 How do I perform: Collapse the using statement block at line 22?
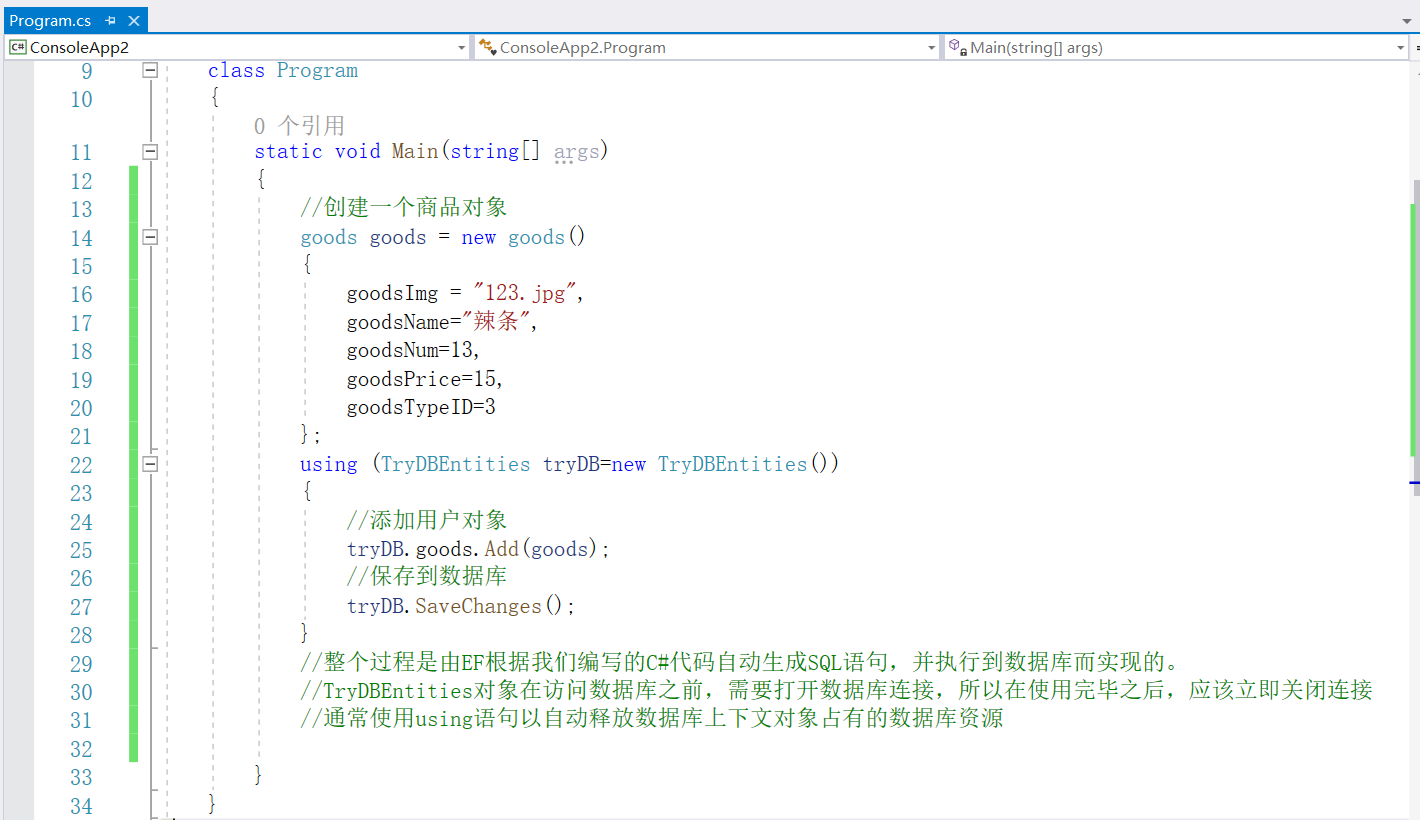[x=150, y=463]
